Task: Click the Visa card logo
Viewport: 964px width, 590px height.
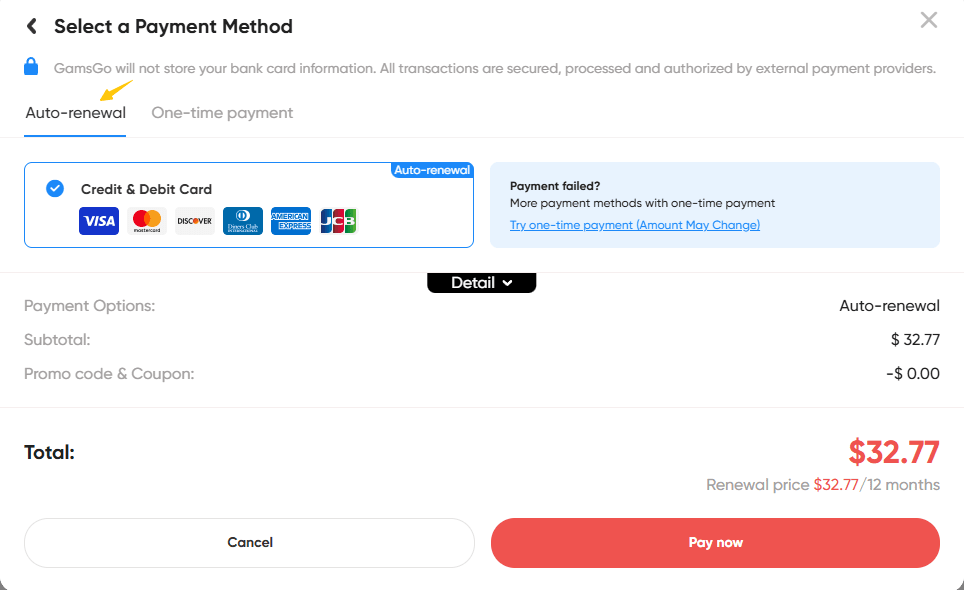Action: tap(99, 221)
